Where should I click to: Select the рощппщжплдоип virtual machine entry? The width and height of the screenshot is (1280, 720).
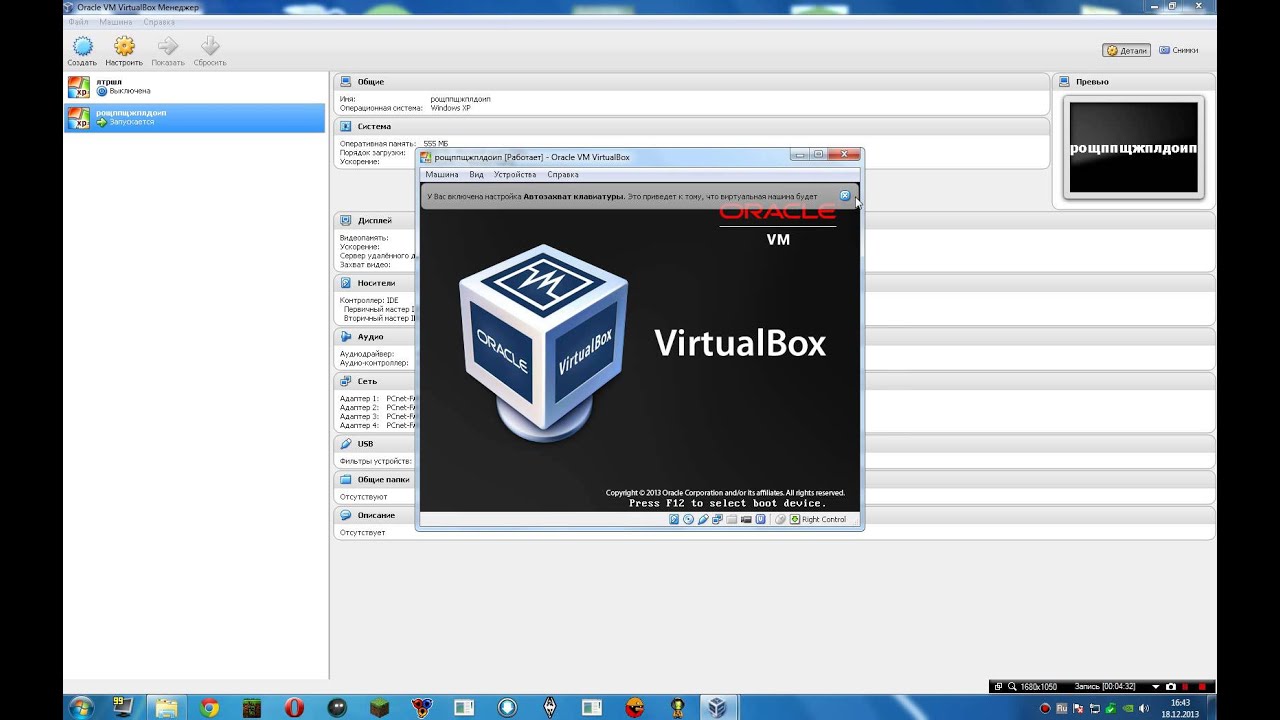195,117
